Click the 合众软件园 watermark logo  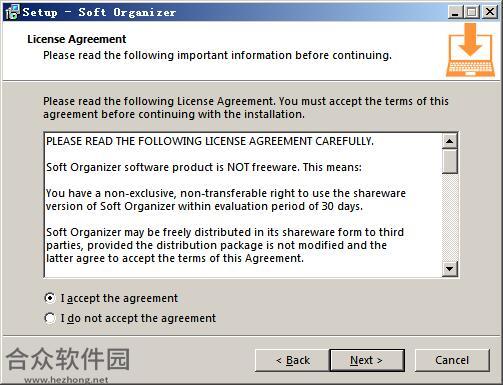[x=68, y=359]
